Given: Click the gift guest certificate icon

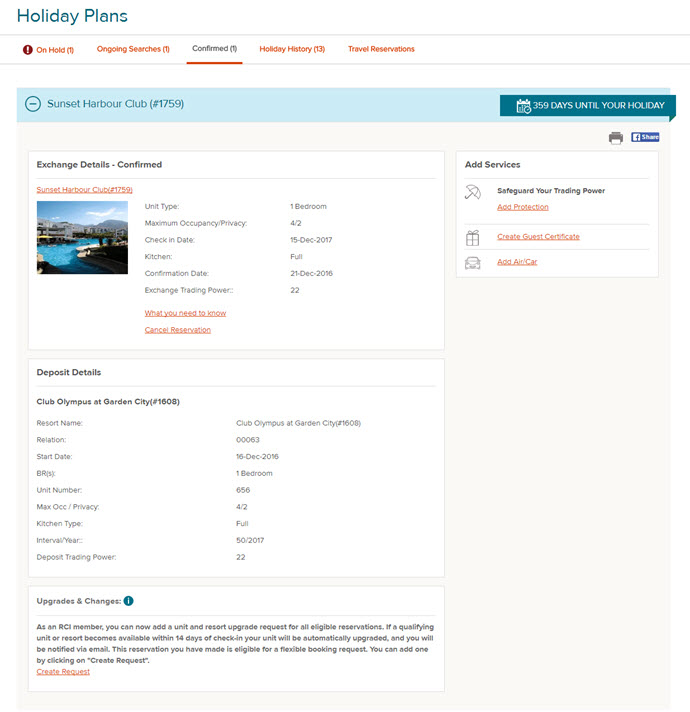Looking at the screenshot, I should point(473,237).
